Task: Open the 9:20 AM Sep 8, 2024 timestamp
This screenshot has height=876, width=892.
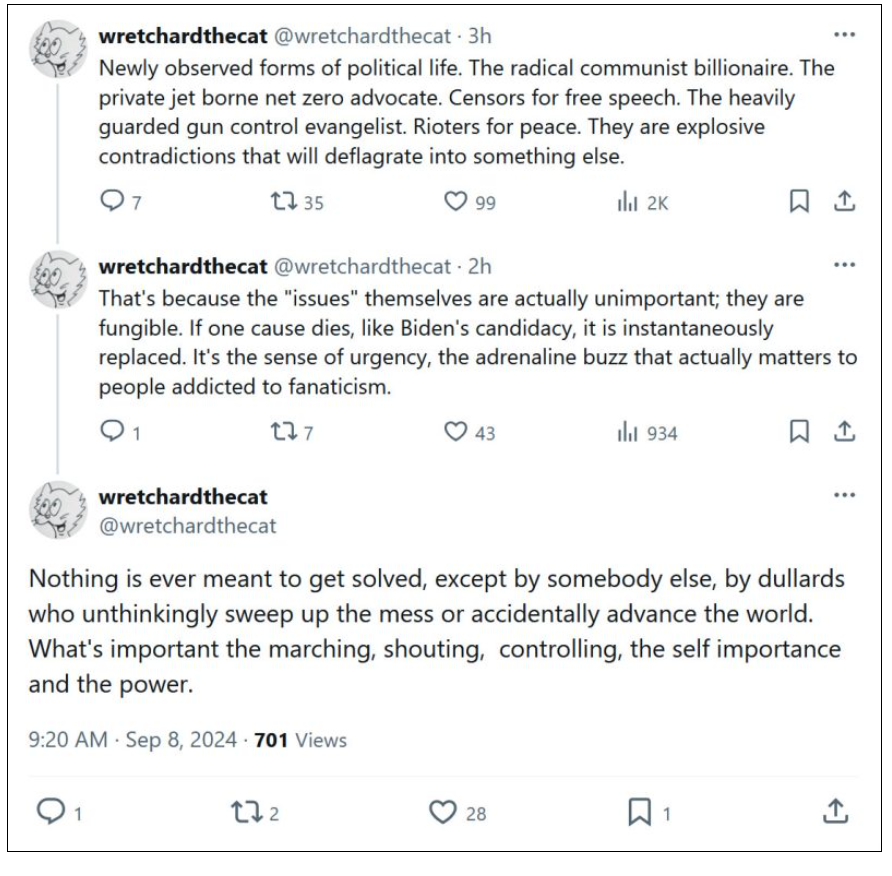Action: click(133, 740)
